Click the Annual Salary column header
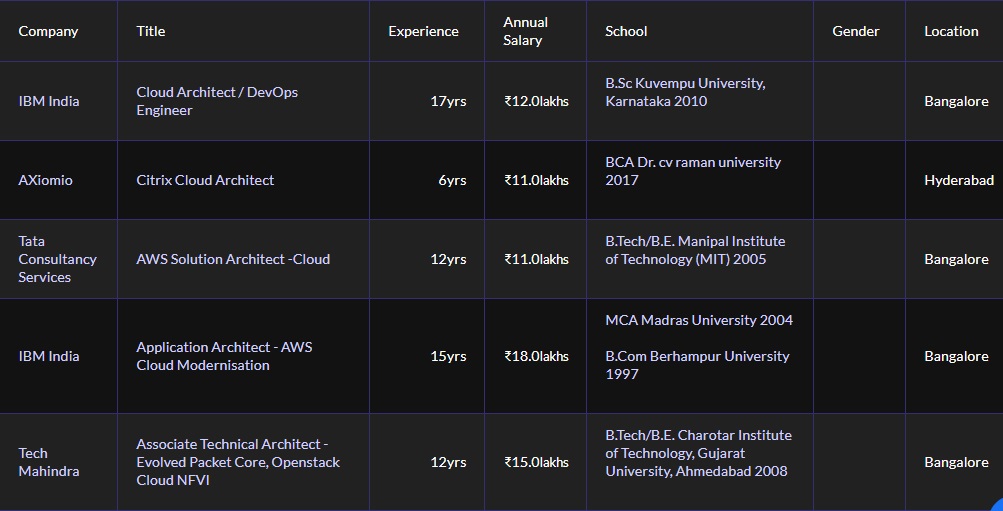The height and width of the screenshot is (511, 1003). (525, 31)
